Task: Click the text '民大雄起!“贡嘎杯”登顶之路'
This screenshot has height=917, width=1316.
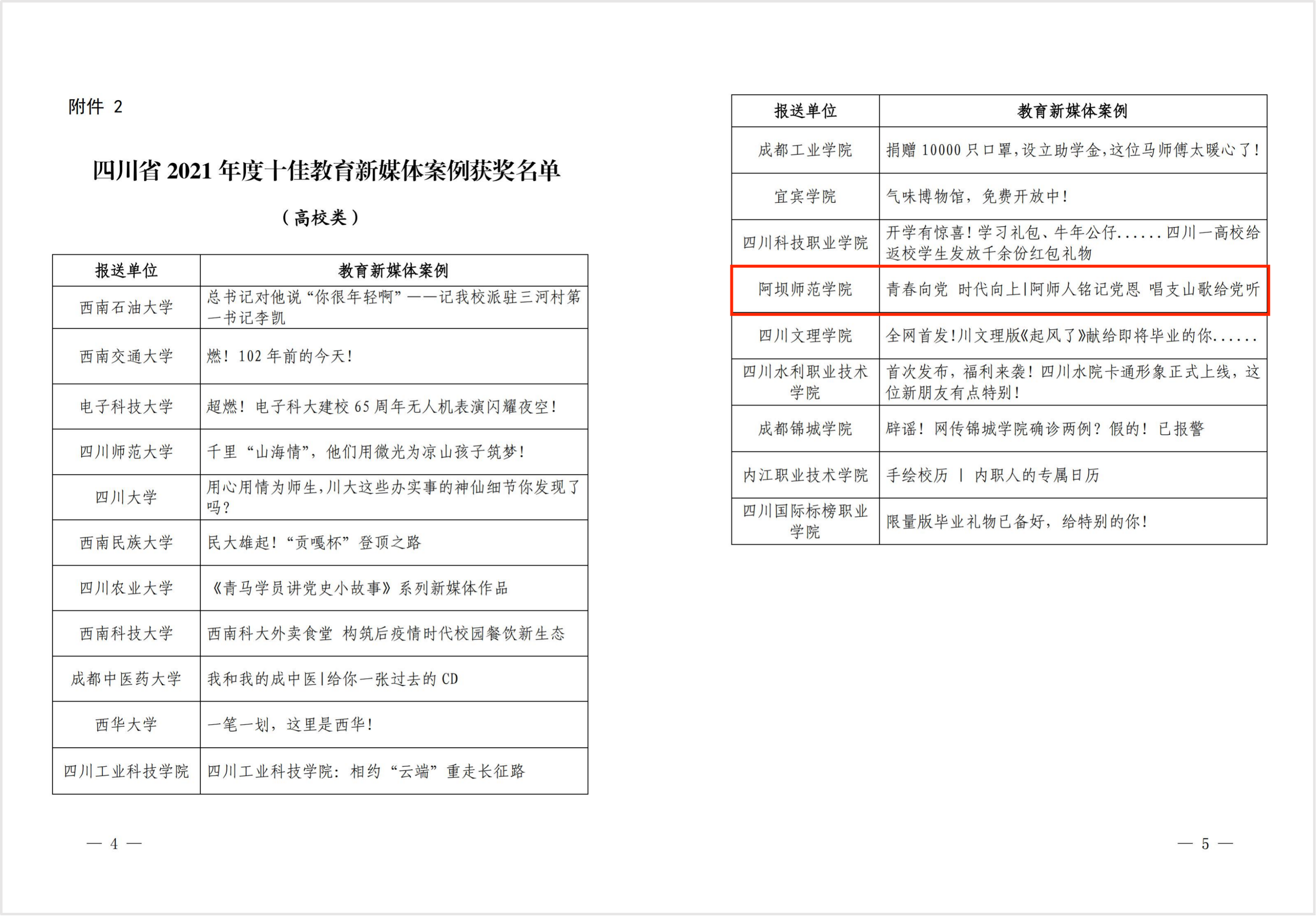Action: pyautogui.click(x=314, y=543)
